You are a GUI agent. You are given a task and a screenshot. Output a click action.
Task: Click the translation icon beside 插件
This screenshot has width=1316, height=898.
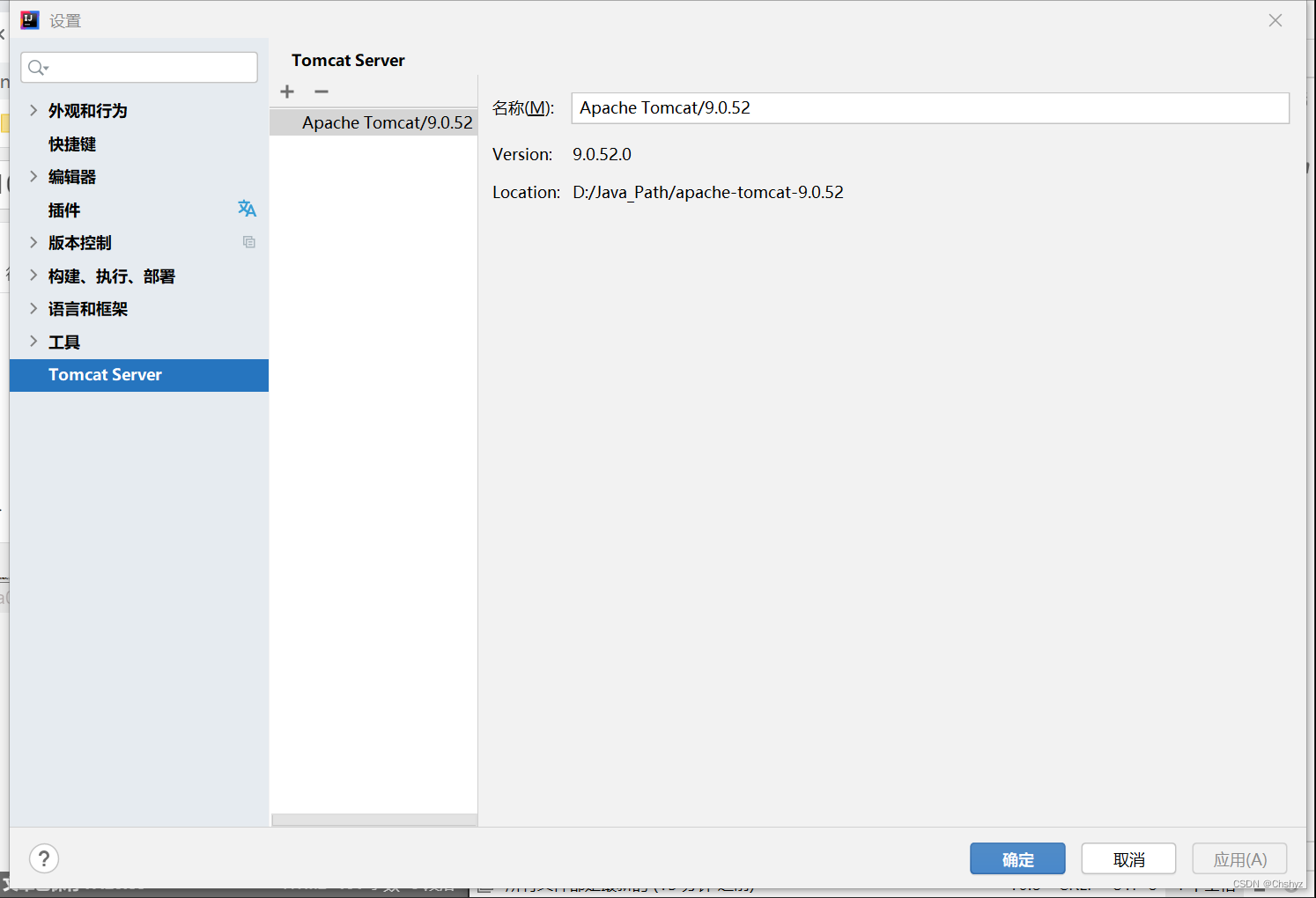(247, 209)
